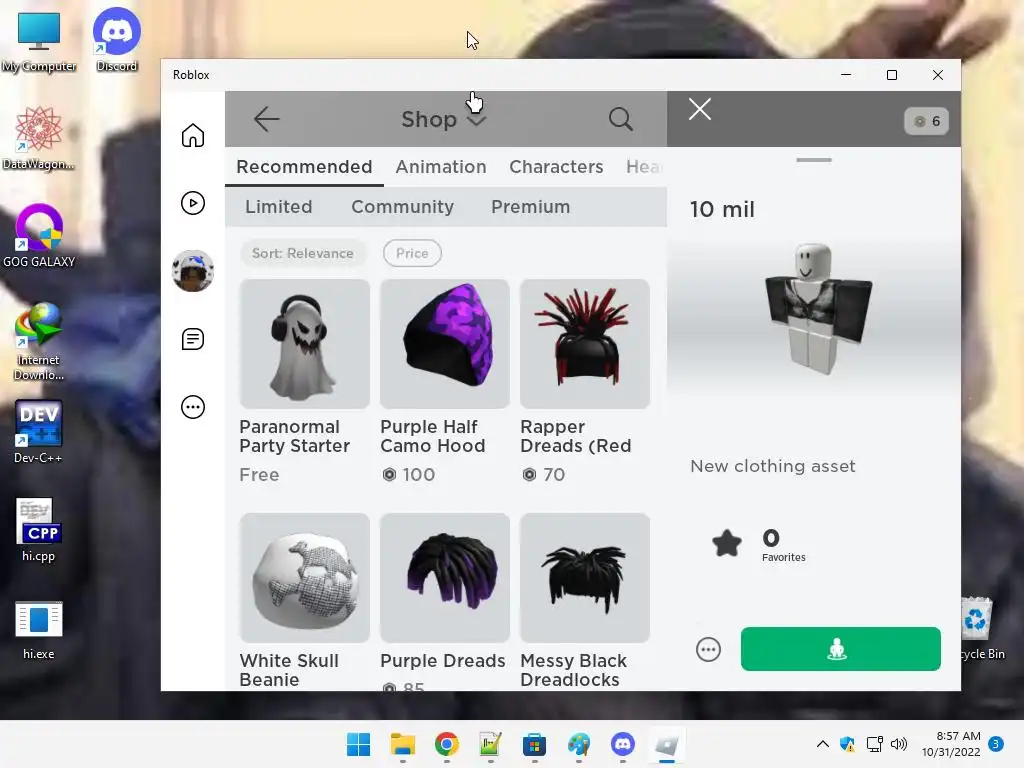
Task: Open the Price filter pill
Action: click(412, 253)
